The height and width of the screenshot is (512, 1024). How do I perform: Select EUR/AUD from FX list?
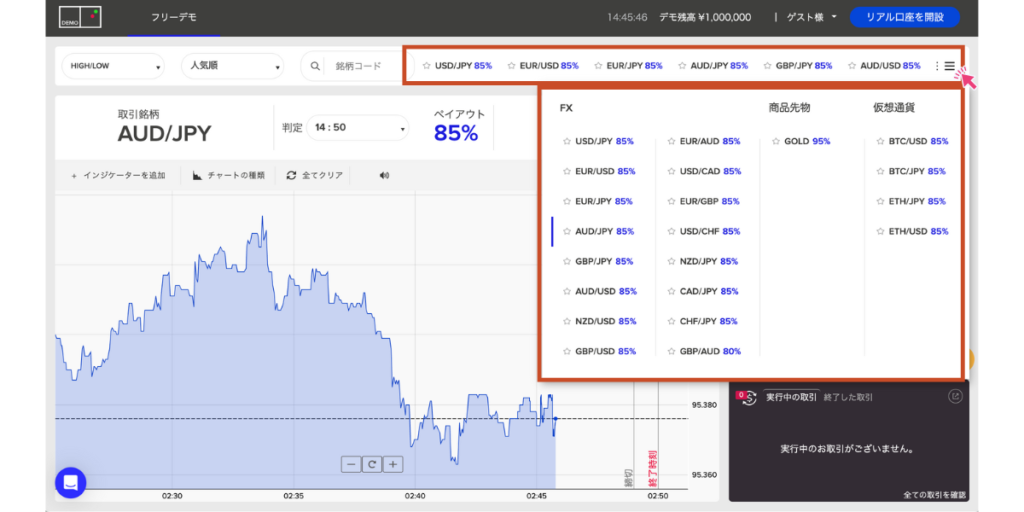click(709, 142)
